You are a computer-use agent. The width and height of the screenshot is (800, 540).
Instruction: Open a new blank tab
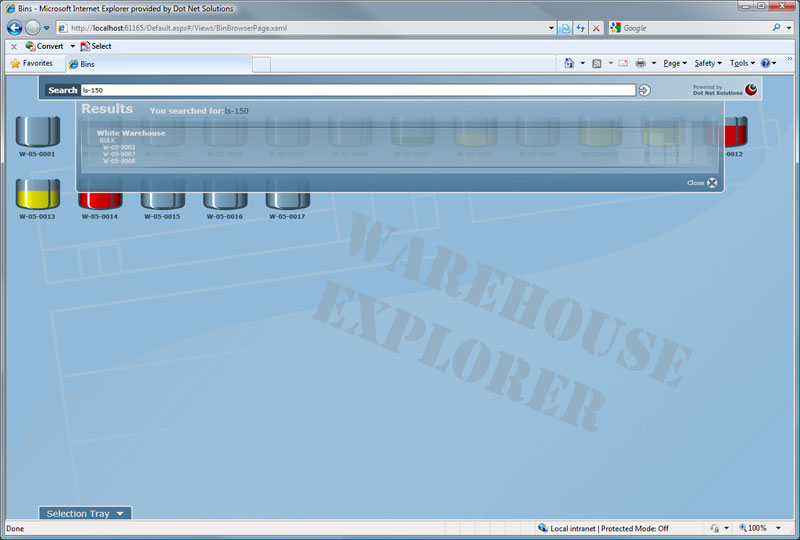pos(261,64)
